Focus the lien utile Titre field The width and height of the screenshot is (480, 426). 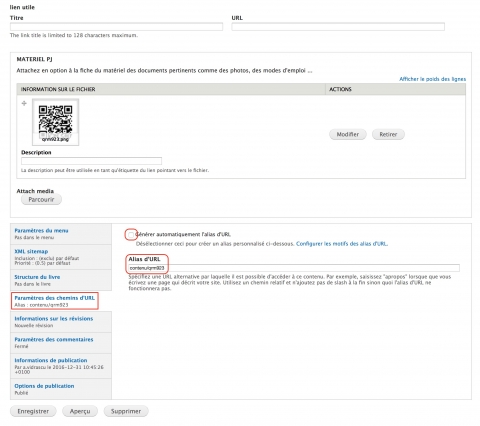116,27
